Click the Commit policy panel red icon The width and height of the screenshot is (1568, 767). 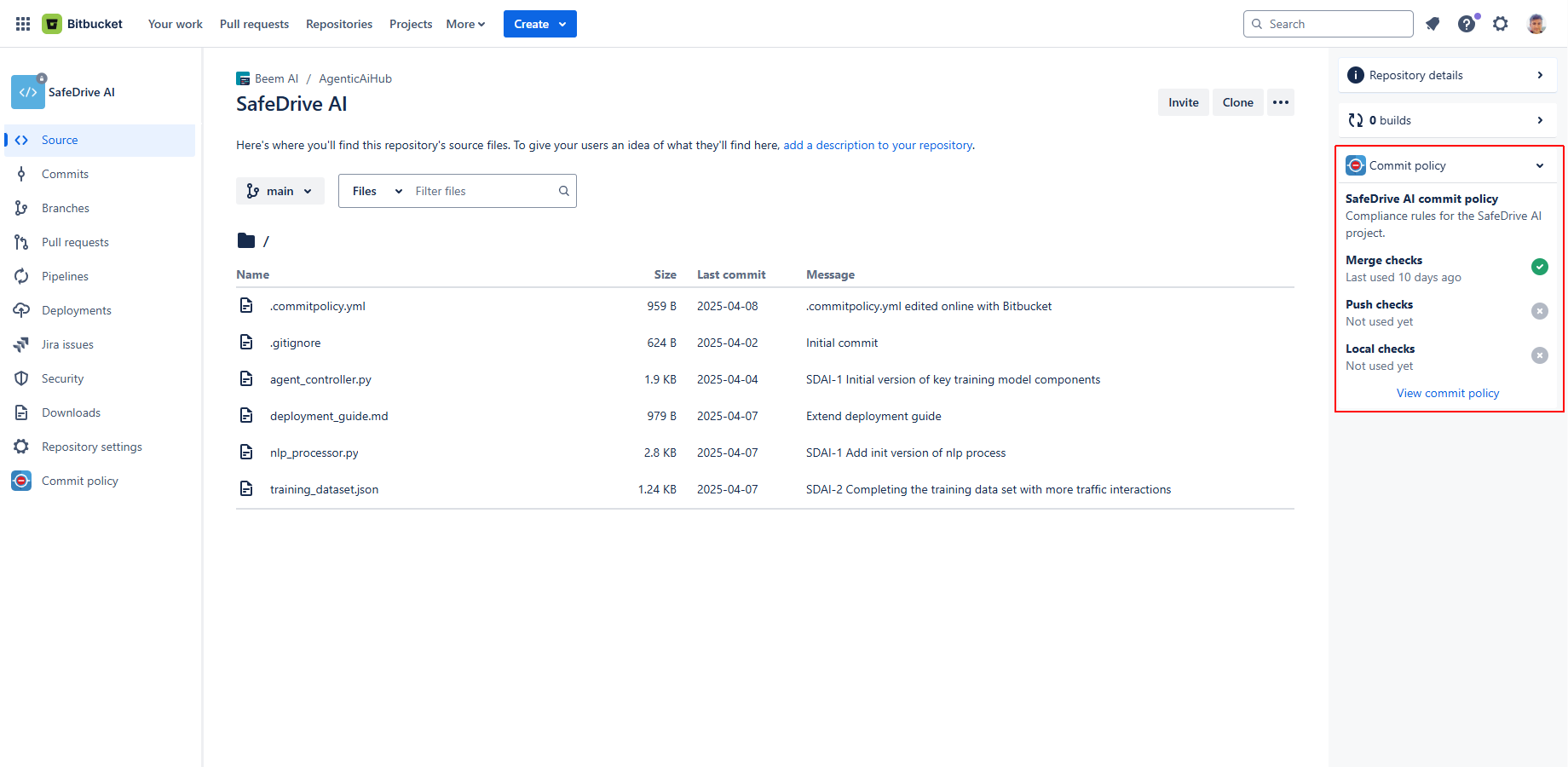[x=1356, y=165]
